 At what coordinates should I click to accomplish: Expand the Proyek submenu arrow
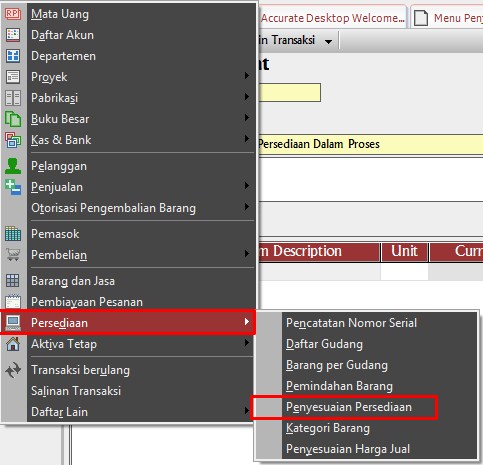tap(247, 76)
